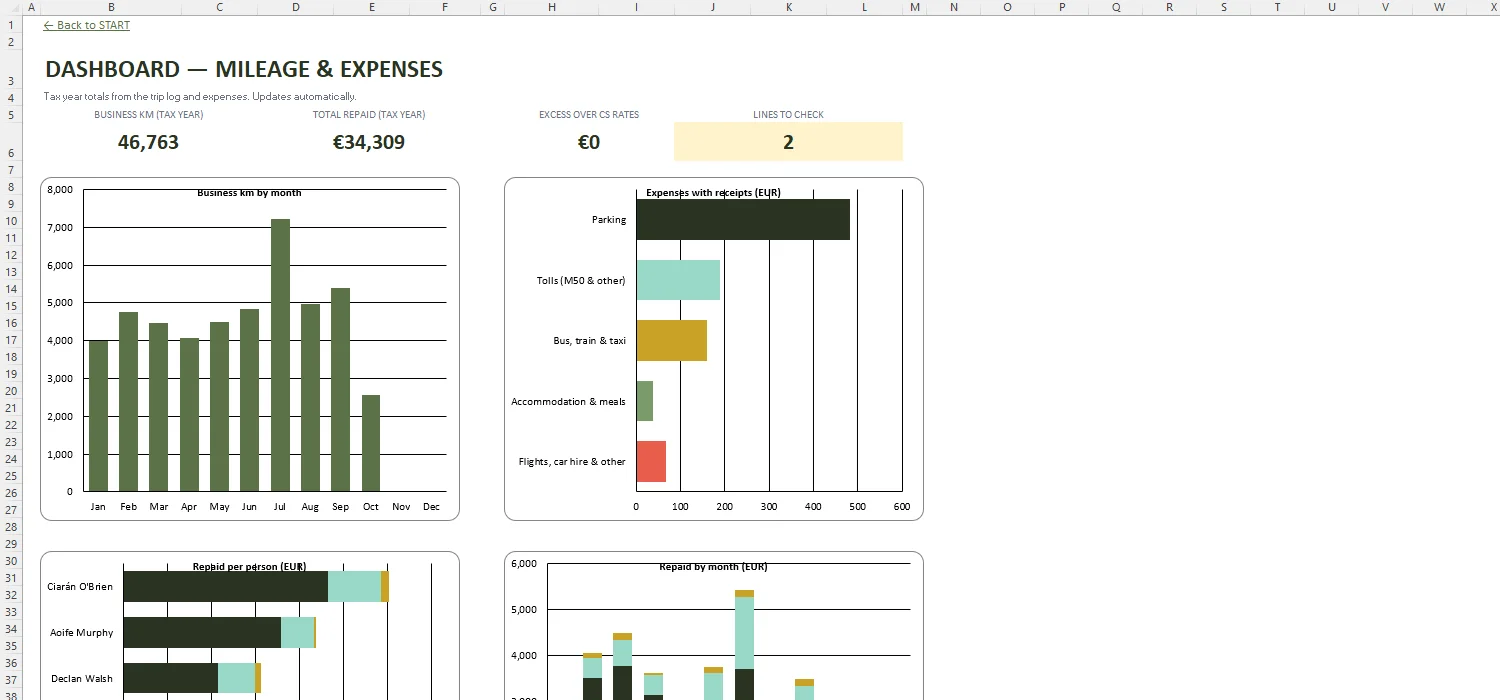Screen dimensions: 1500x700
Task: Follow the Back to START link
Action: [87, 25]
